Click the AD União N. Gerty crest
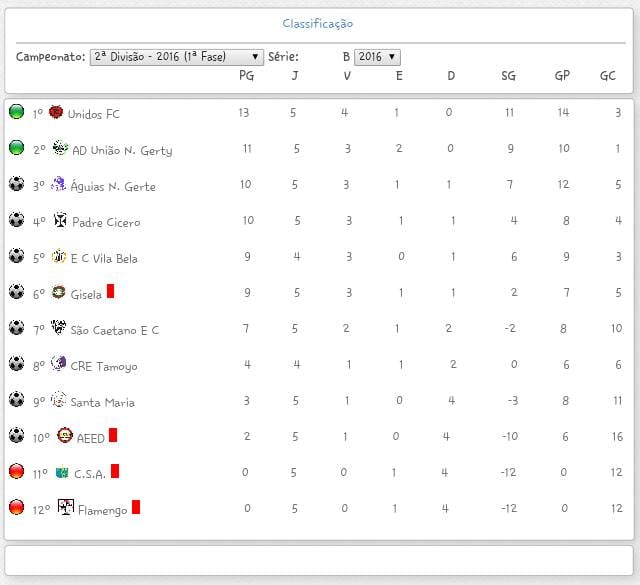The height and width of the screenshot is (585, 640). (60, 149)
